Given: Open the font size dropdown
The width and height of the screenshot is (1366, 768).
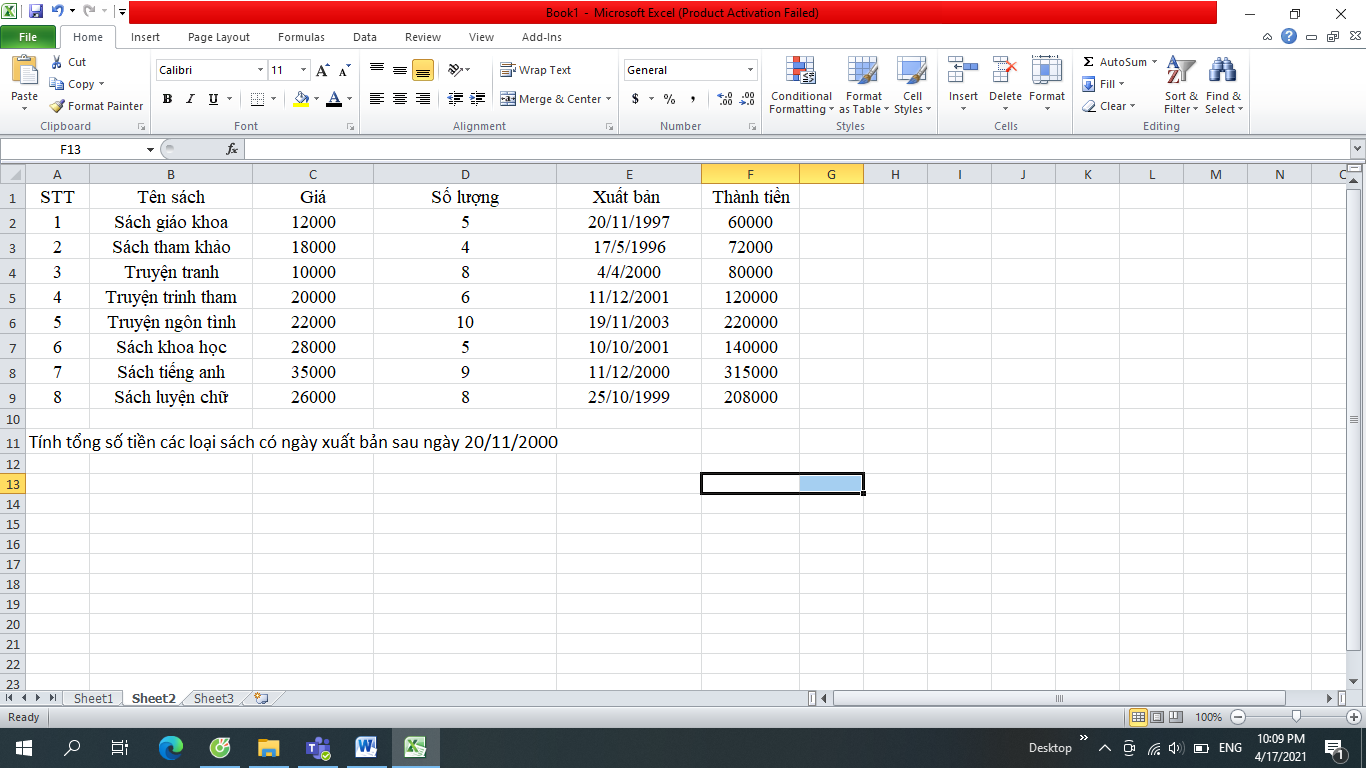Looking at the screenshot, I should click(304, 70).
